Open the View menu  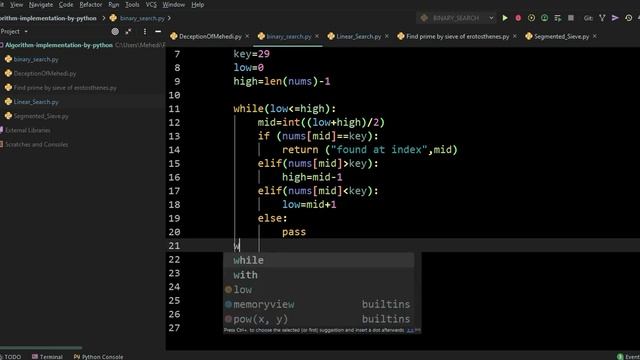tap(16, 5)
